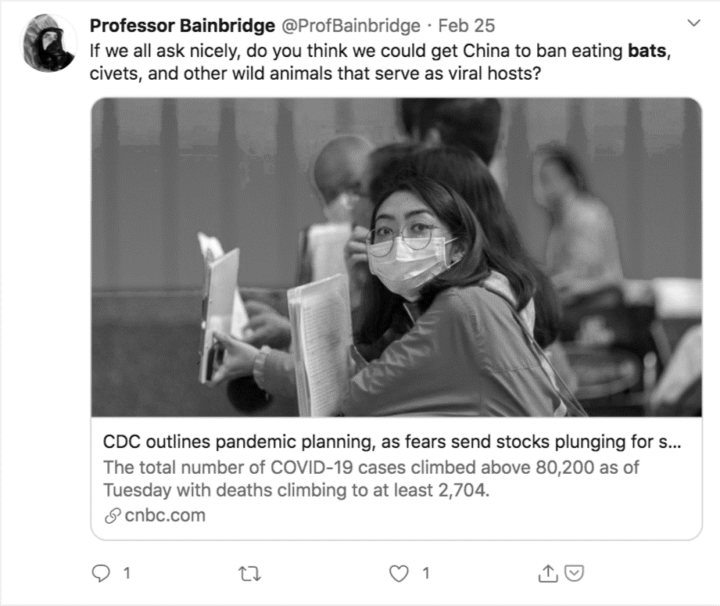
Task: Click the share upload arrow icon
Action: 548,573
